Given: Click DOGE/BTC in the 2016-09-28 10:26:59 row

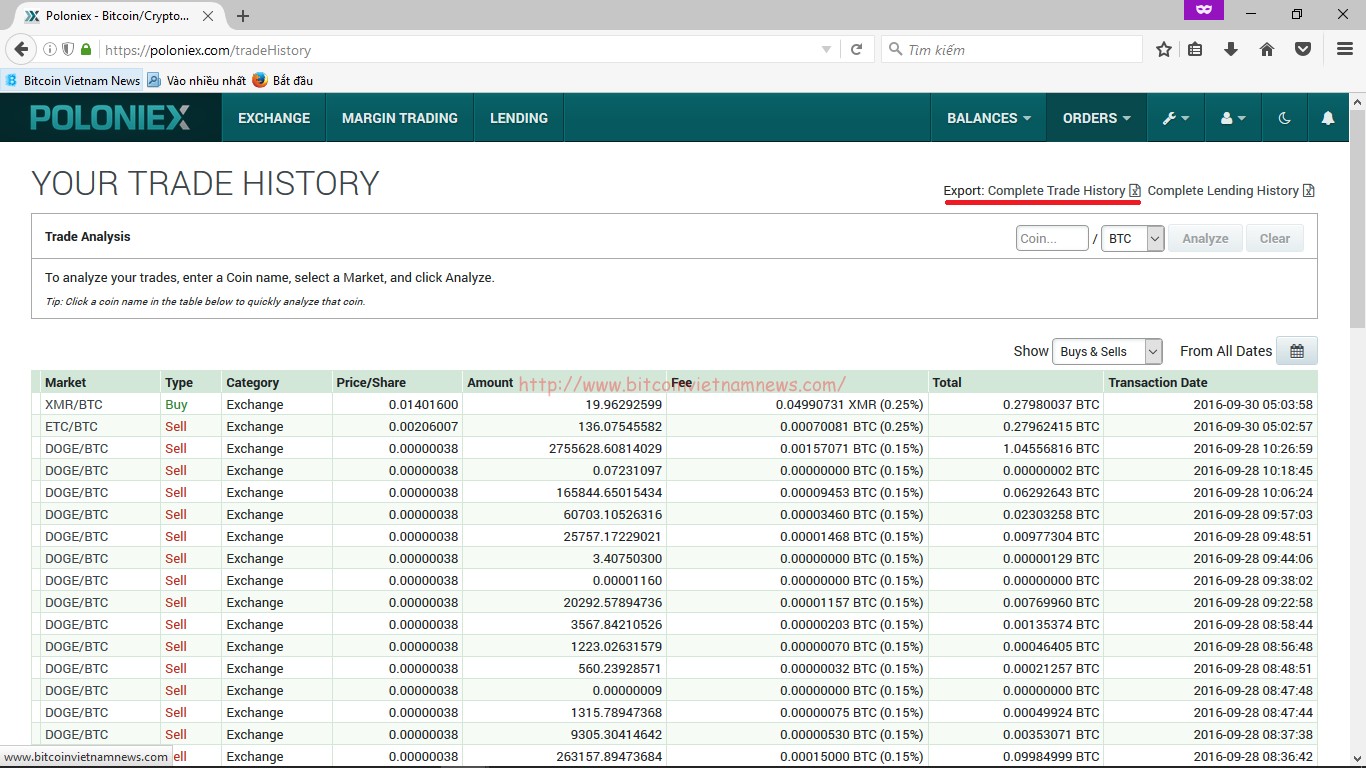Looking at the screenshot, I should click(77, 448).
